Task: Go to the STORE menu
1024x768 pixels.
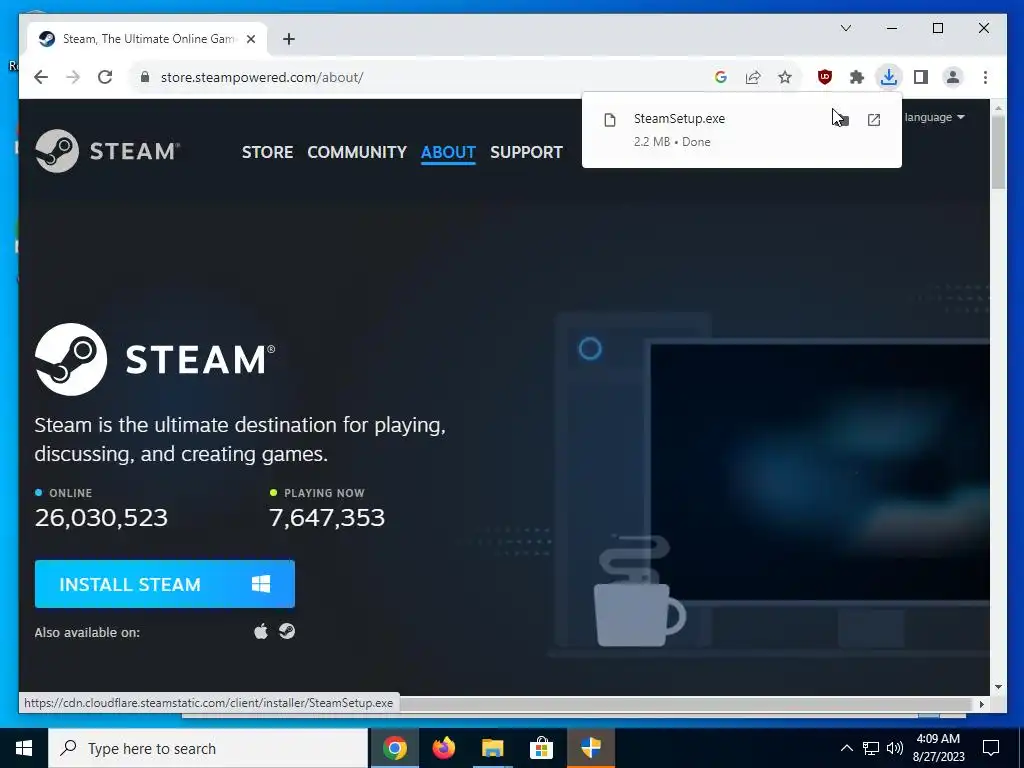Action: pos(267,152)
